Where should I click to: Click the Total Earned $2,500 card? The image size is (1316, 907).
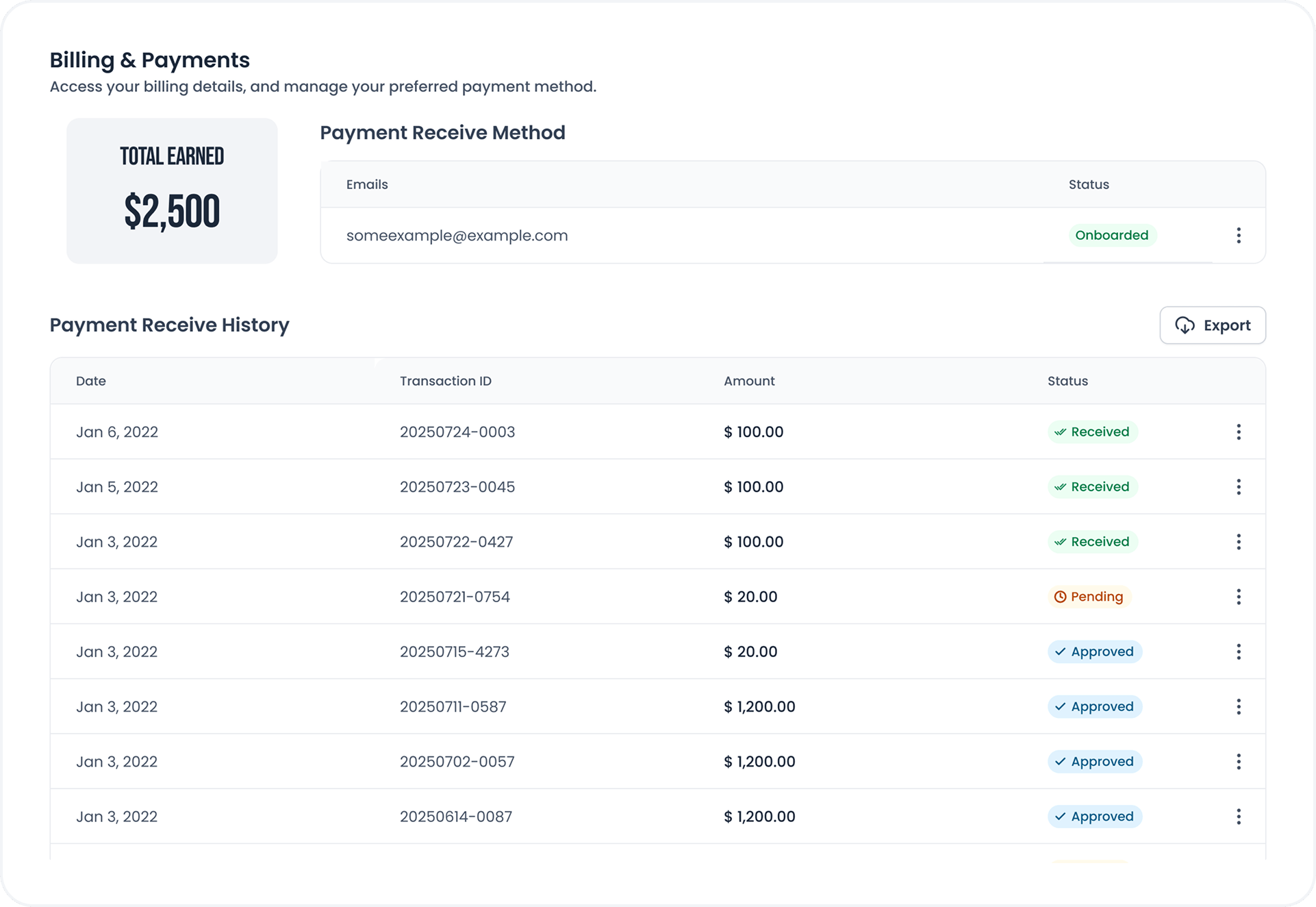click(172, 191)
